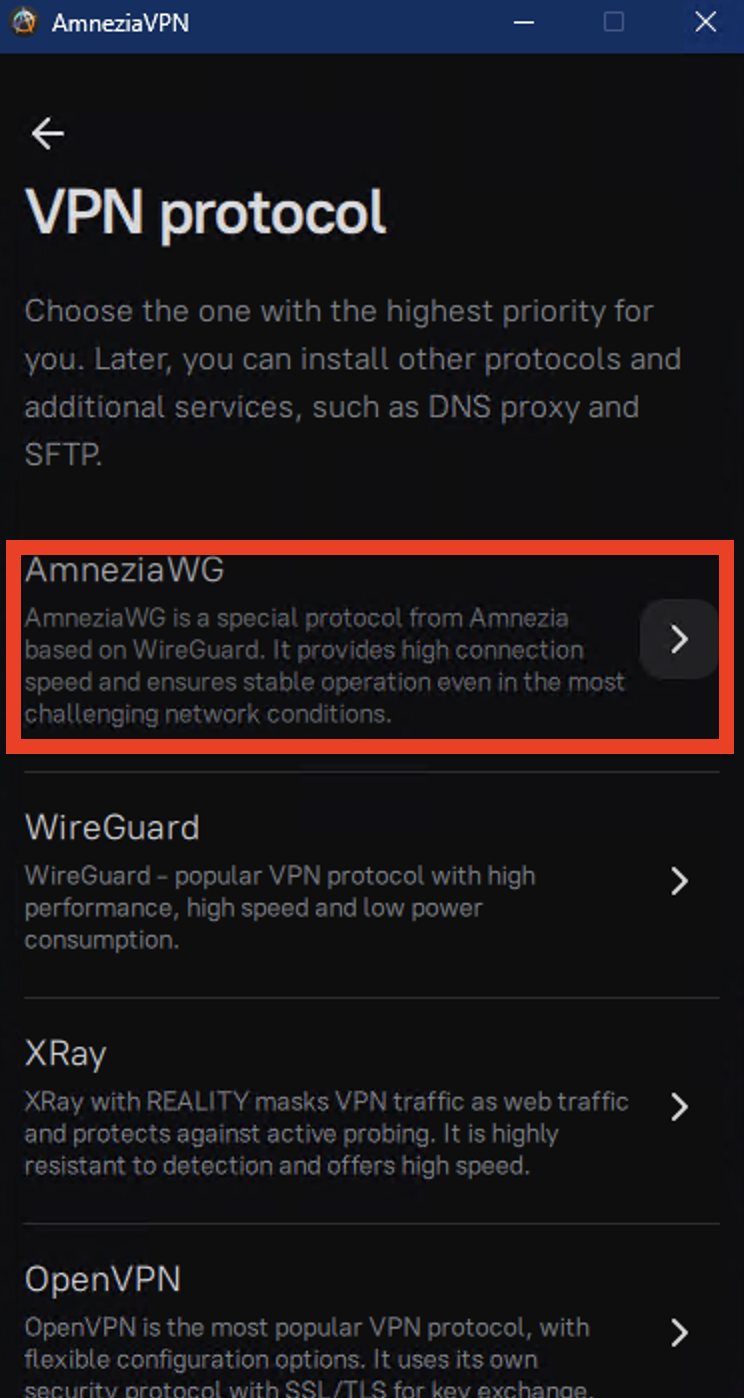Open AmneziaWG using its chevron arrow
744x1398 pixels.
coord(679,640)
